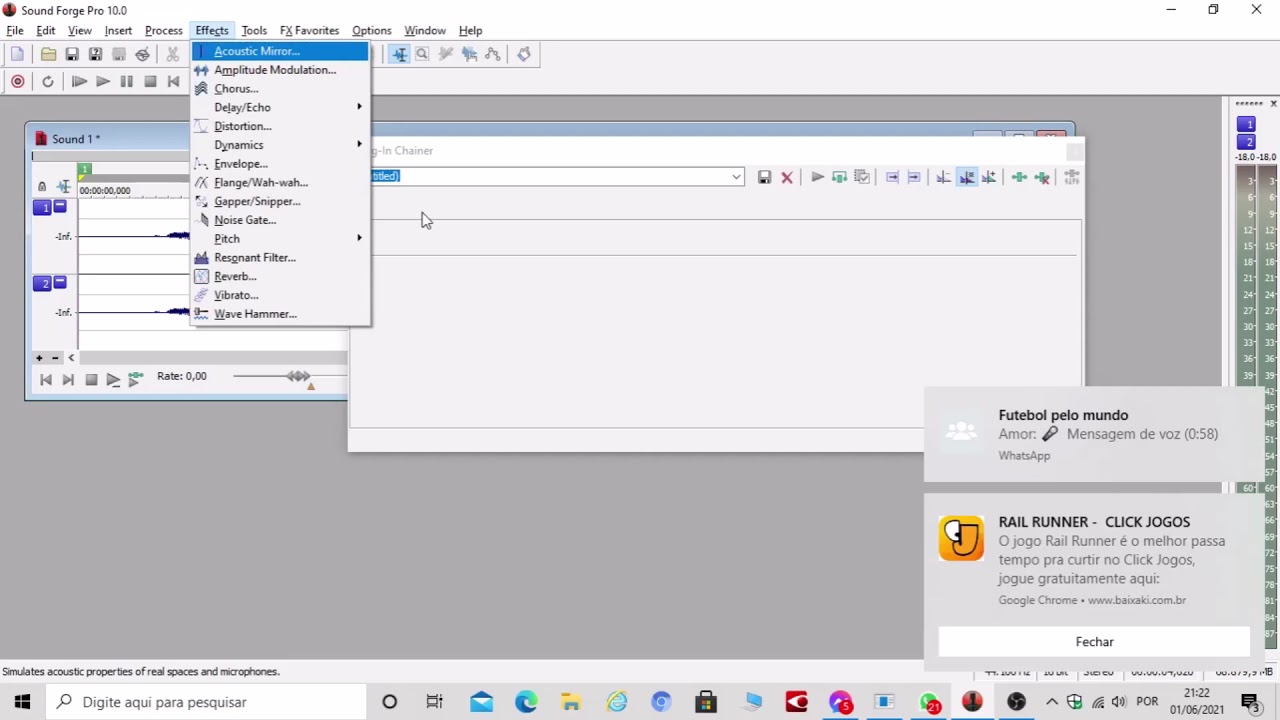Open Envelope effect
1280x720 pixels.
pos(281,164)
